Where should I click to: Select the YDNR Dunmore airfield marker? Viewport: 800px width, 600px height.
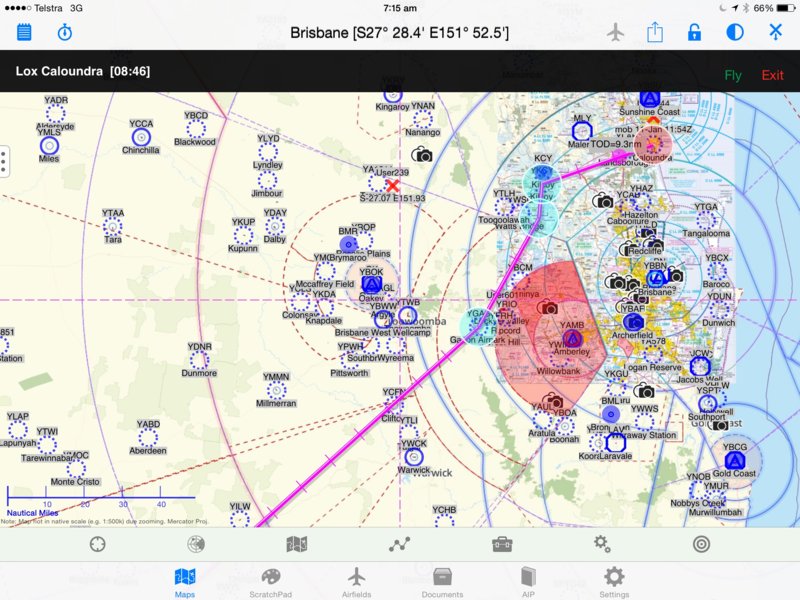[199, 360]
